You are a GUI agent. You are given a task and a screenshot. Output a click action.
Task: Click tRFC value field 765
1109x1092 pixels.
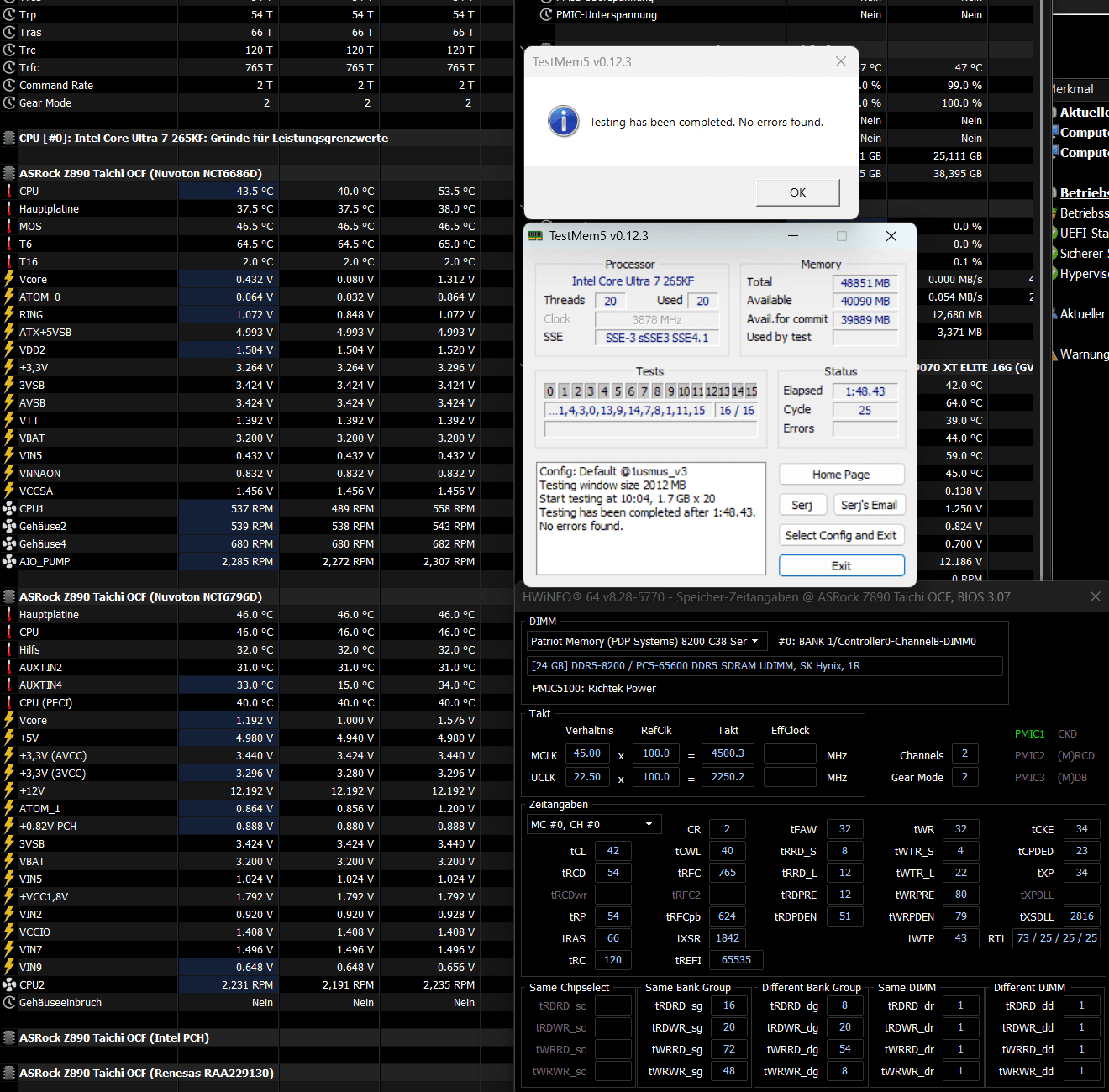728,873
